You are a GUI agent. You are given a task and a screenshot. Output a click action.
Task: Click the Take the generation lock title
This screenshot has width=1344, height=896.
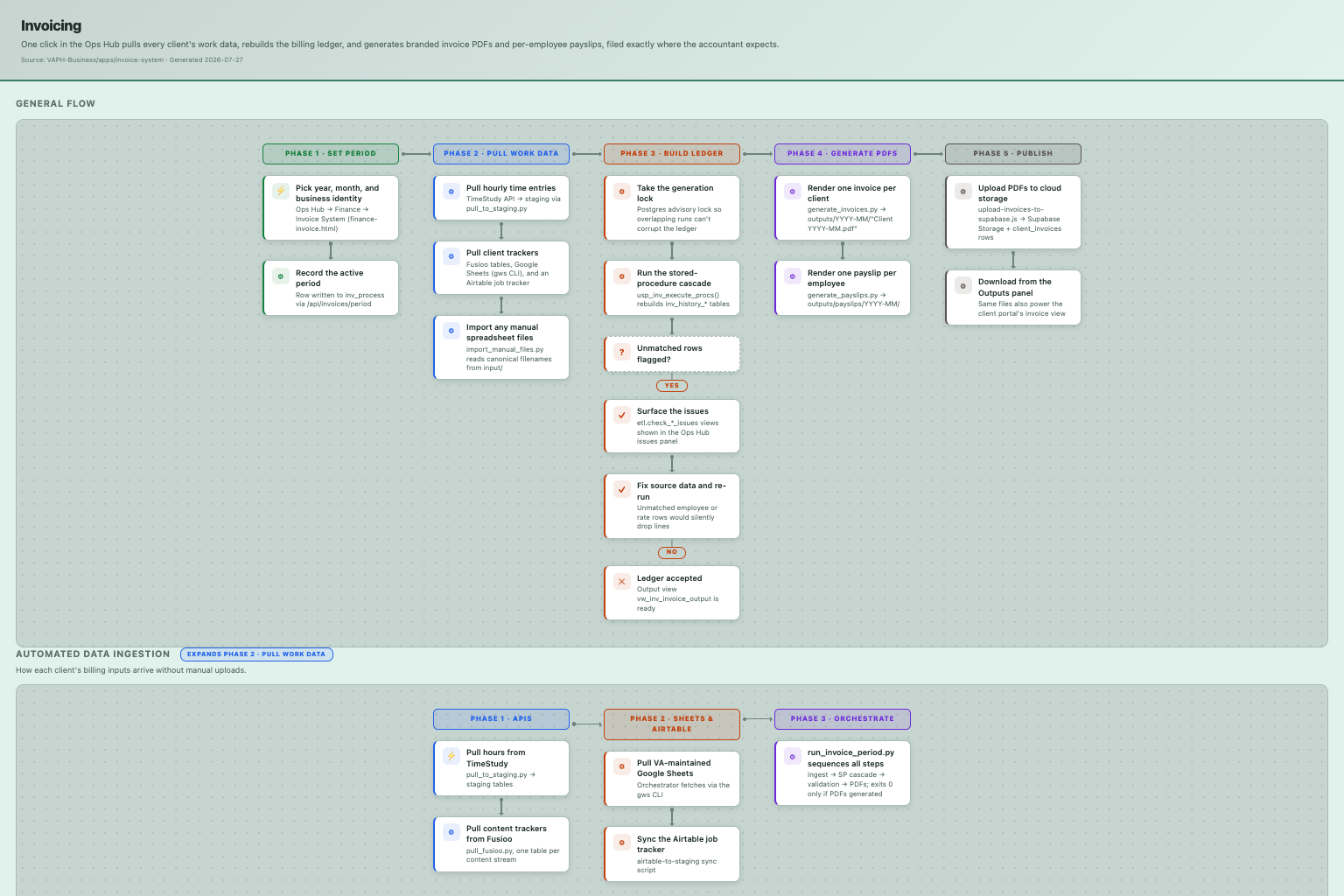coord(675,193)
